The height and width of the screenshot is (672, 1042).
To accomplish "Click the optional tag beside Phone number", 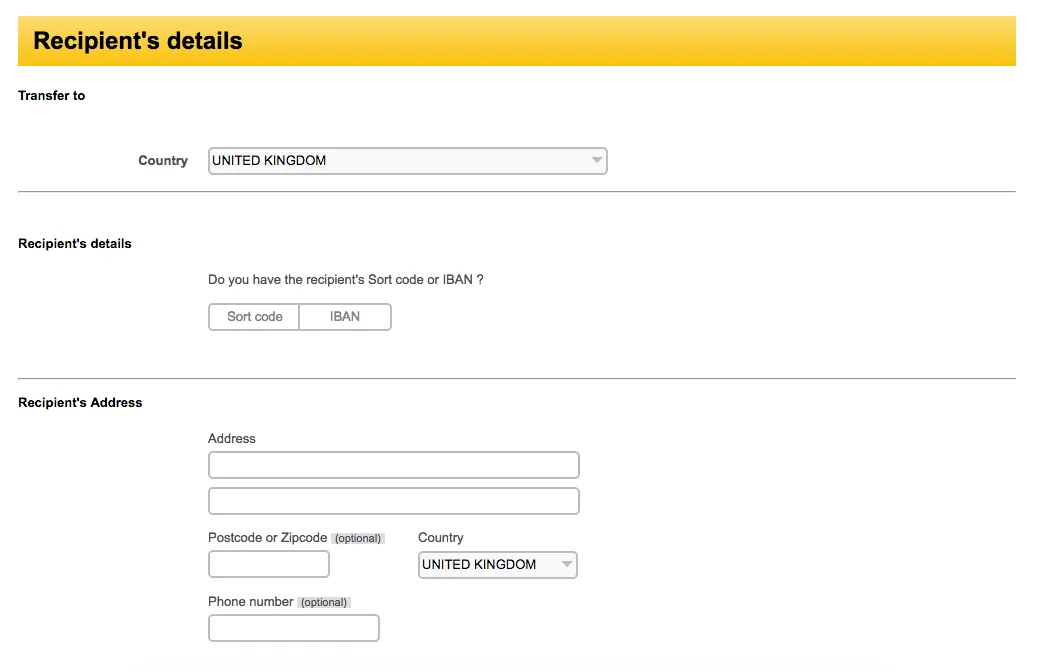I will click(x=324, y=603).
